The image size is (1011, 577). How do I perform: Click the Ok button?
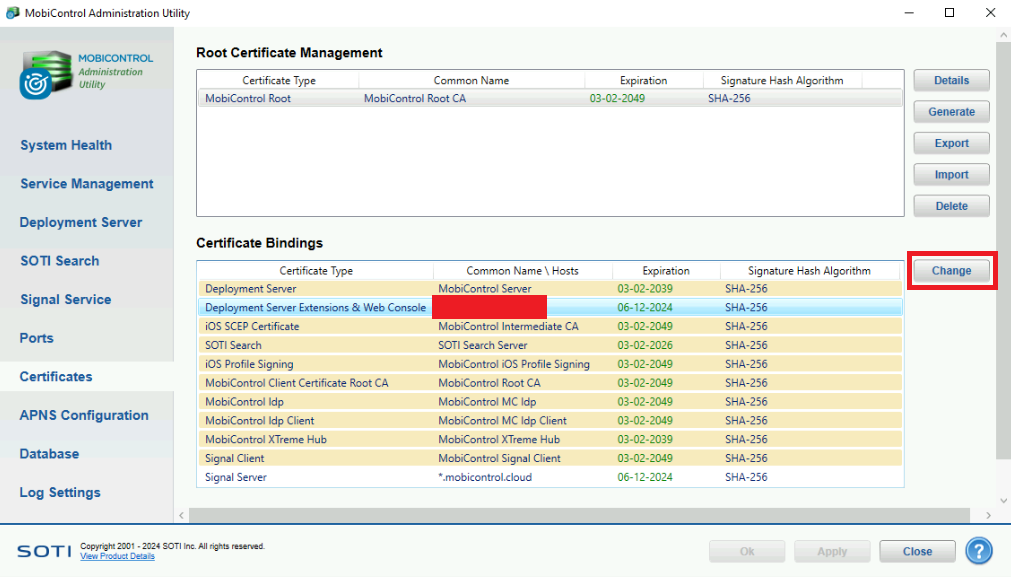click(747, 551)
